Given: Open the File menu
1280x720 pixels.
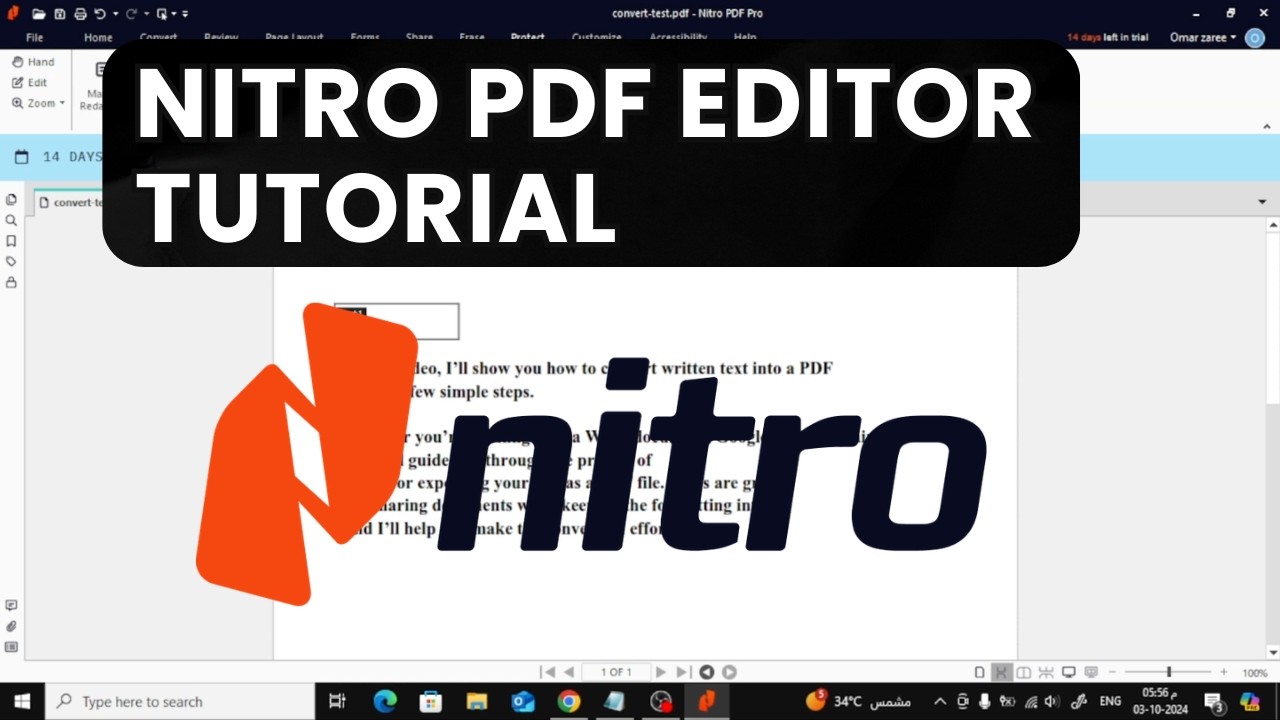Looking at the screenshot, I should pos(35,37).
